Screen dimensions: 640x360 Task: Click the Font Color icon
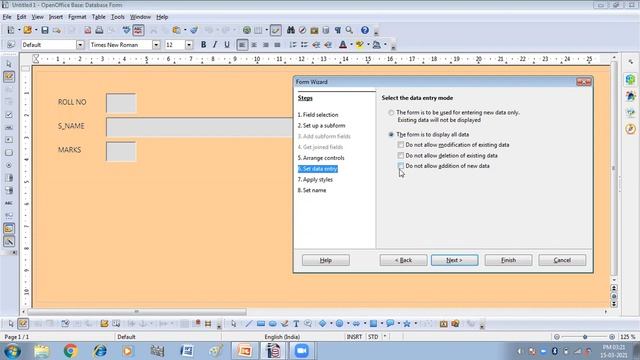[343, 45]
